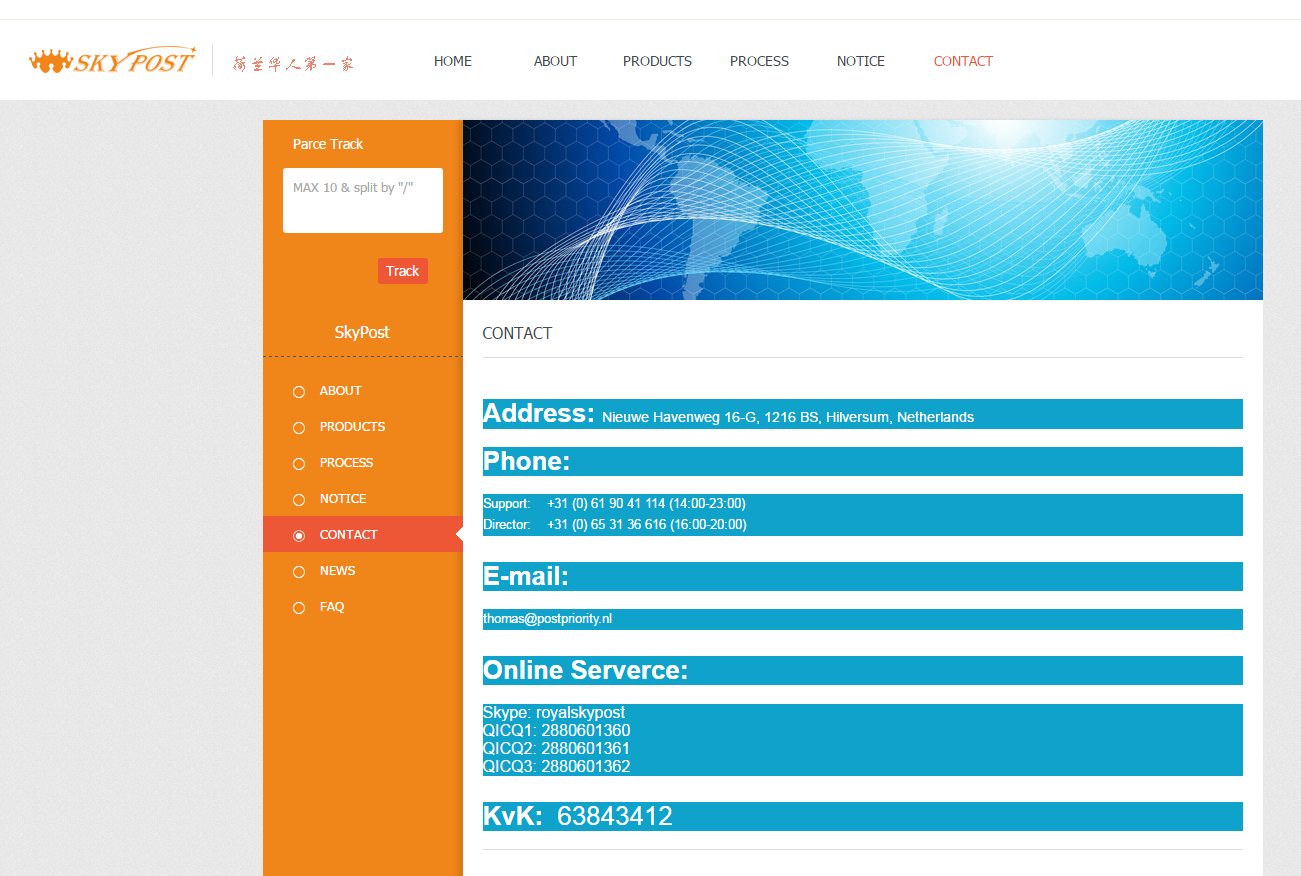
Task: Go to PRODUCTS in top navigation
Action: (x=657, y=61)
